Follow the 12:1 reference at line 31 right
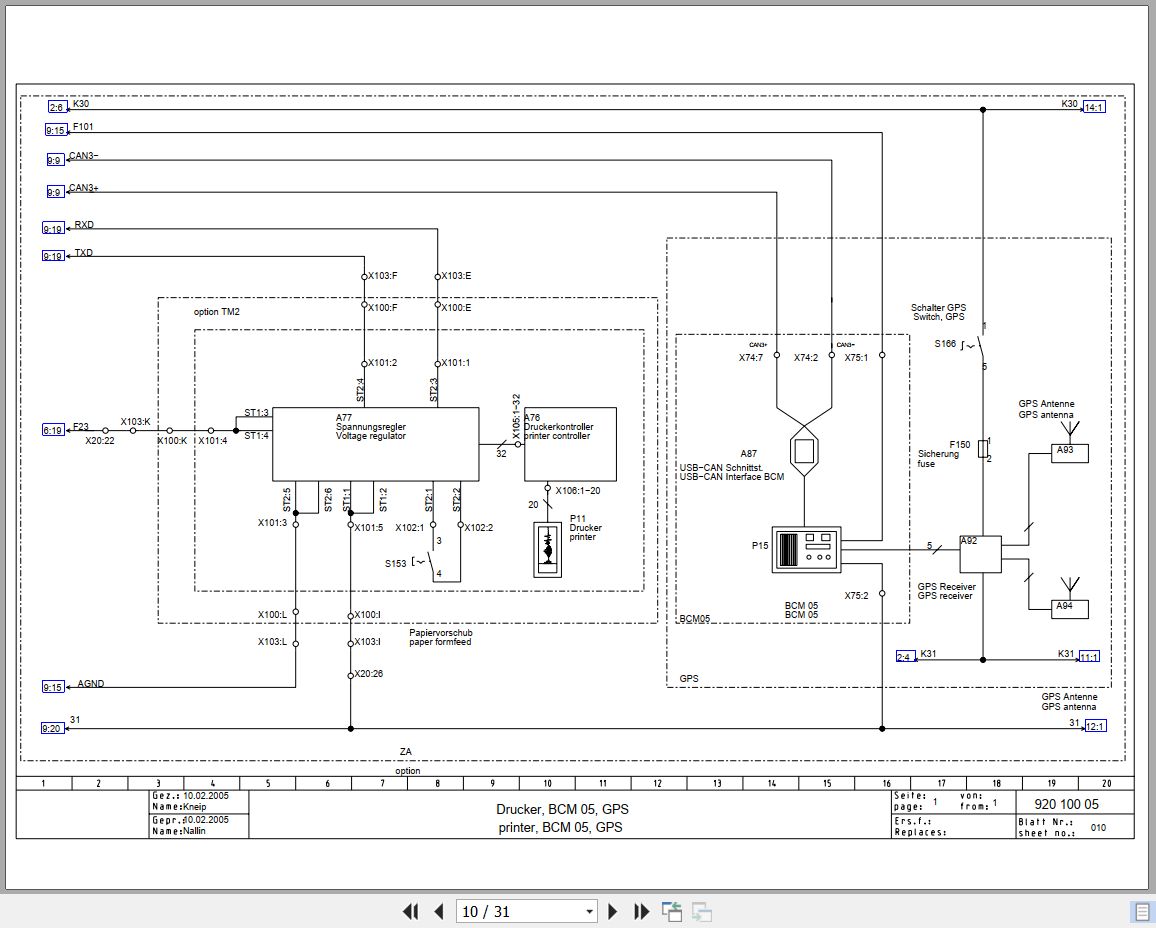The height and width of the screenshot is (928, 1156). click(x=1095, y=726)
